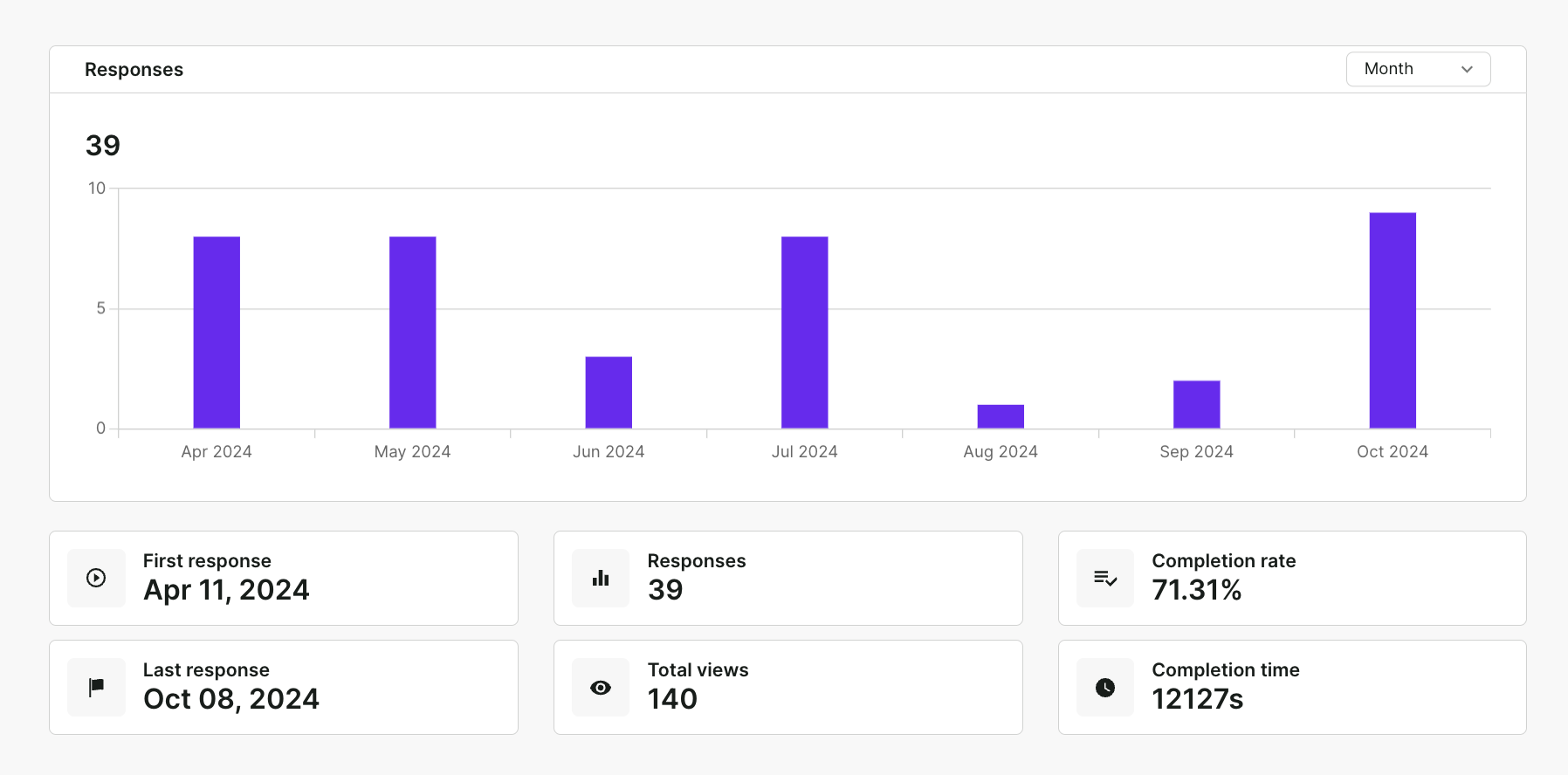Click the small Aug 2024 bar
The width and height of the screenshot is (1568, 775).
tap(1001, 416)
